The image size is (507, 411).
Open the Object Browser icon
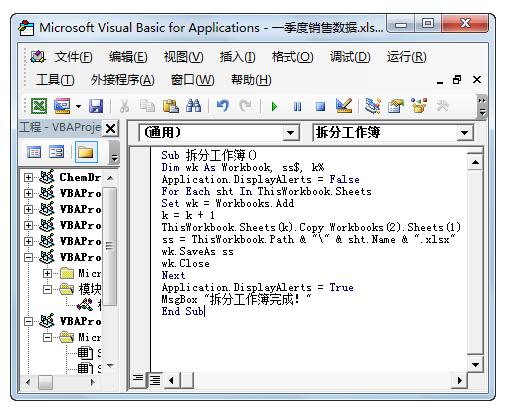(419, 106)
